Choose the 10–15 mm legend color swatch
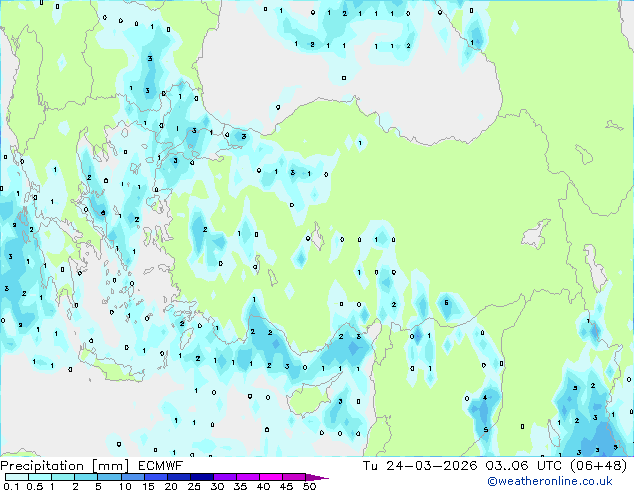The height and width of the screenshot is (490, 634). coord(132,477)
